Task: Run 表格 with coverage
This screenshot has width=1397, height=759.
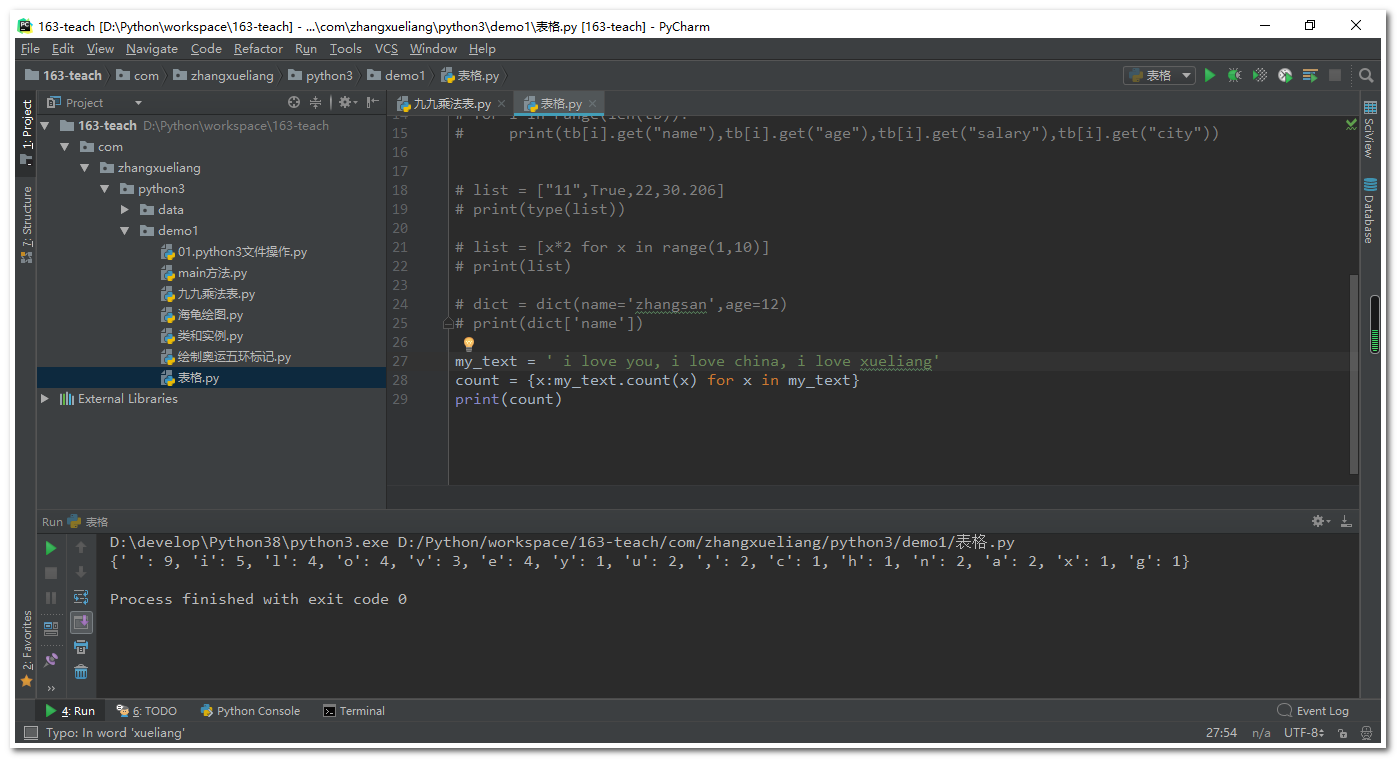Action: point(1260,75)
